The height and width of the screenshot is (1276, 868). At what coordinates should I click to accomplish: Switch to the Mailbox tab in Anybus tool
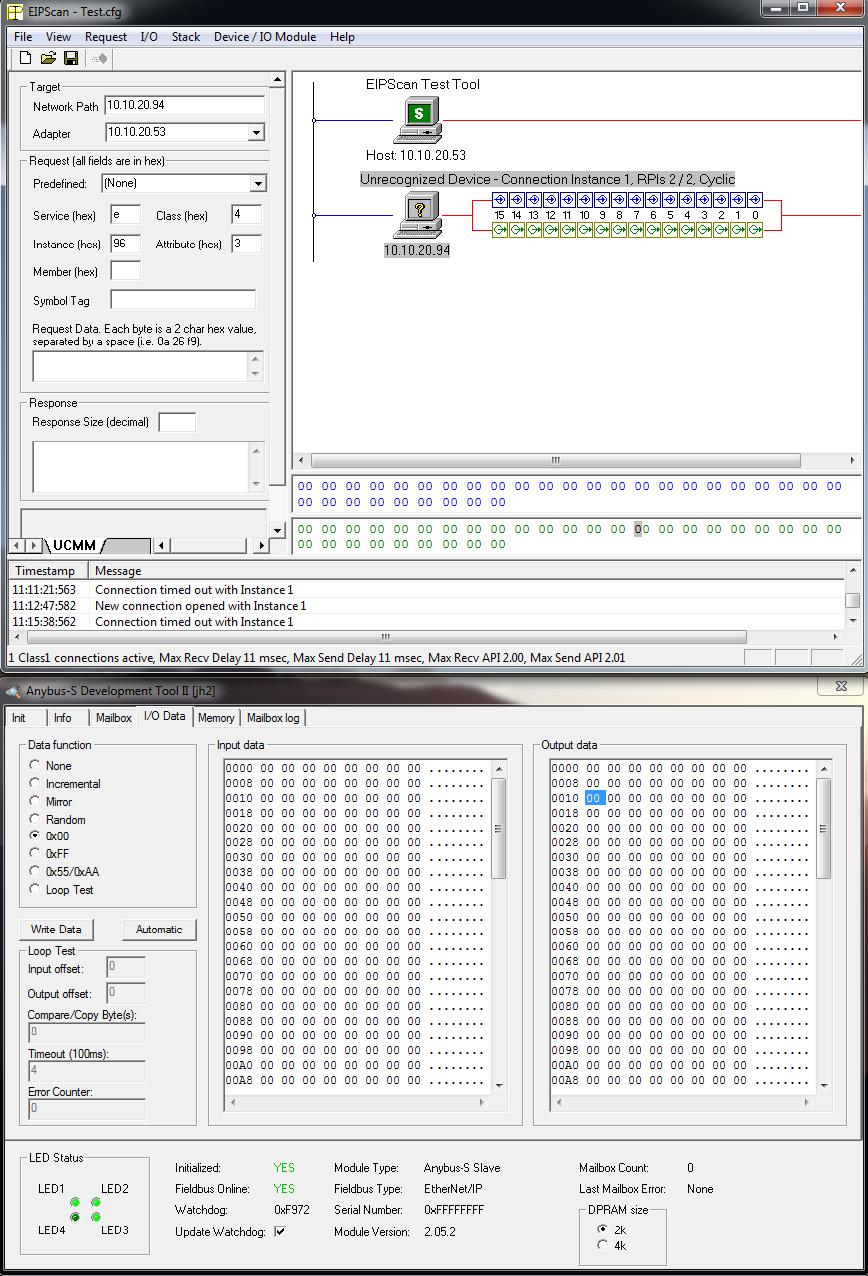click(113, 718)
